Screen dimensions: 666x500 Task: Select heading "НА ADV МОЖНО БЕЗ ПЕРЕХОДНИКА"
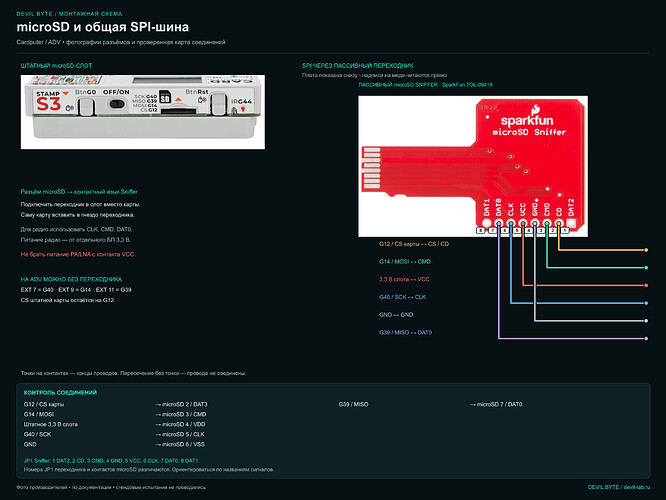71,280
